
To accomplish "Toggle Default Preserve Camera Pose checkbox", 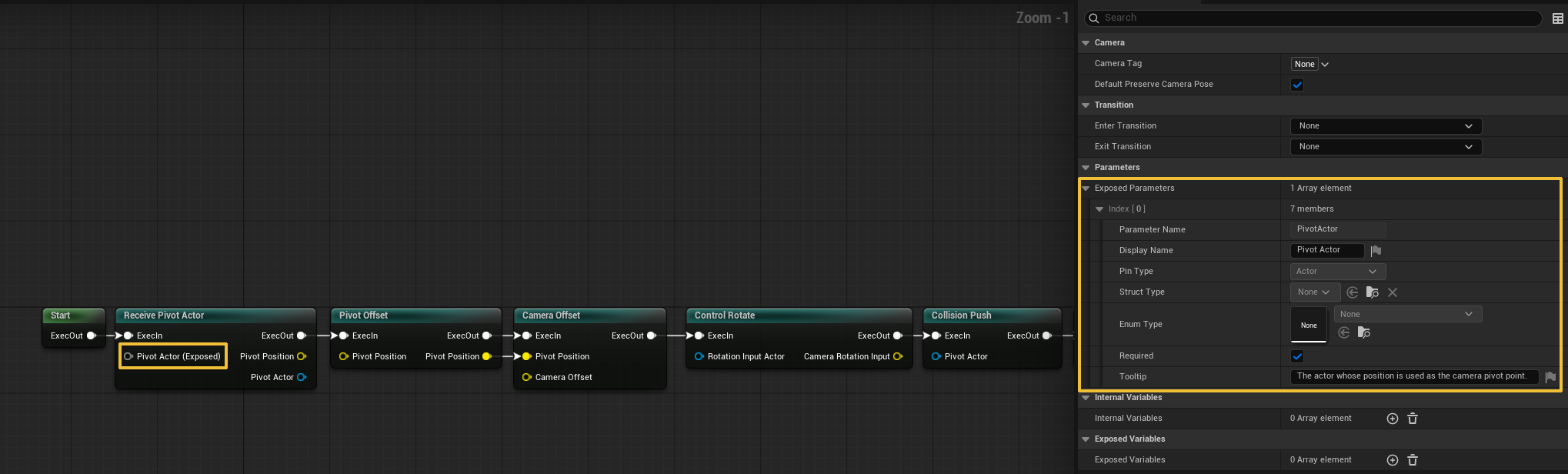I will point(1297,85).
